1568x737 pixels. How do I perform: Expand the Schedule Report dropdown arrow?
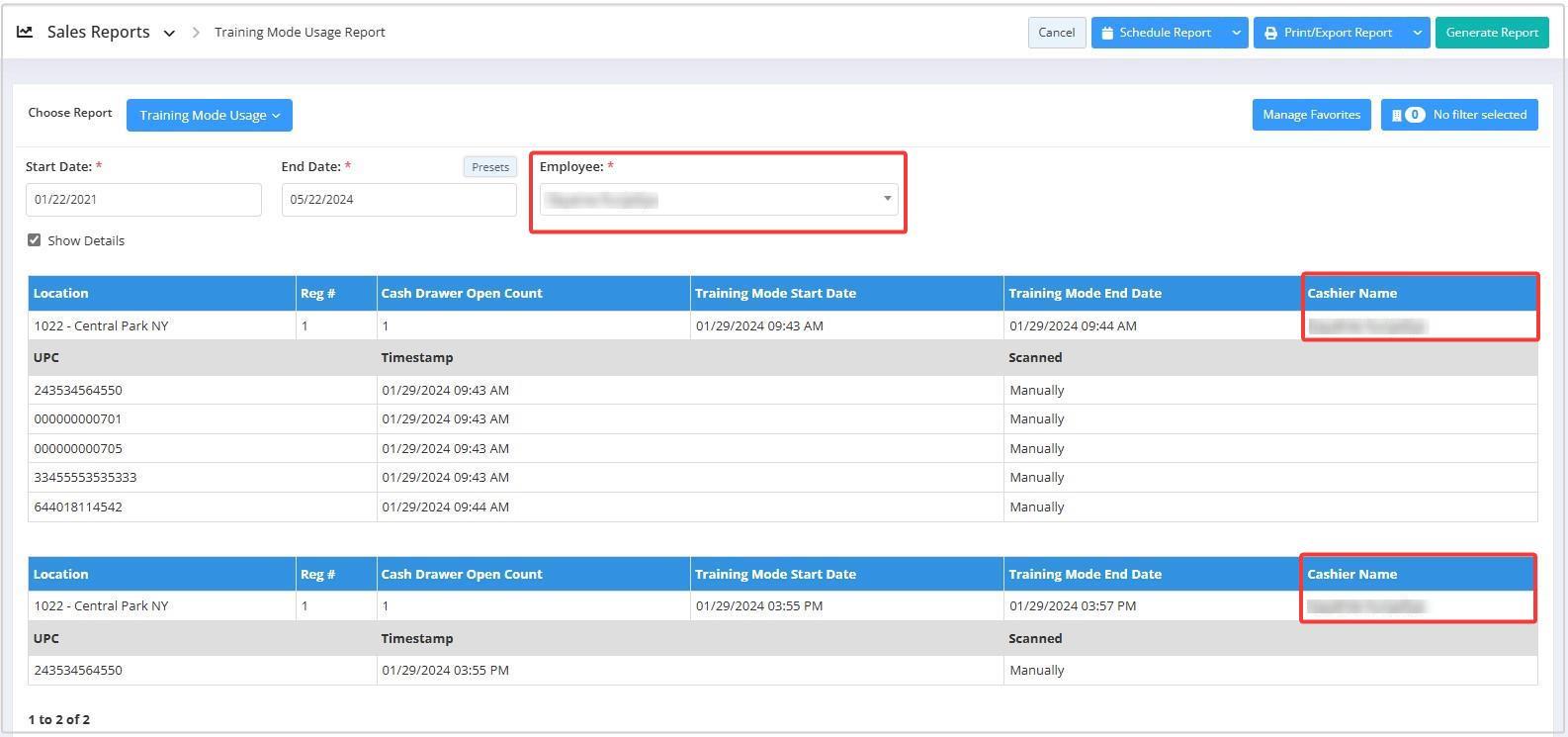pyautogui.click(x=1236, y=33)
